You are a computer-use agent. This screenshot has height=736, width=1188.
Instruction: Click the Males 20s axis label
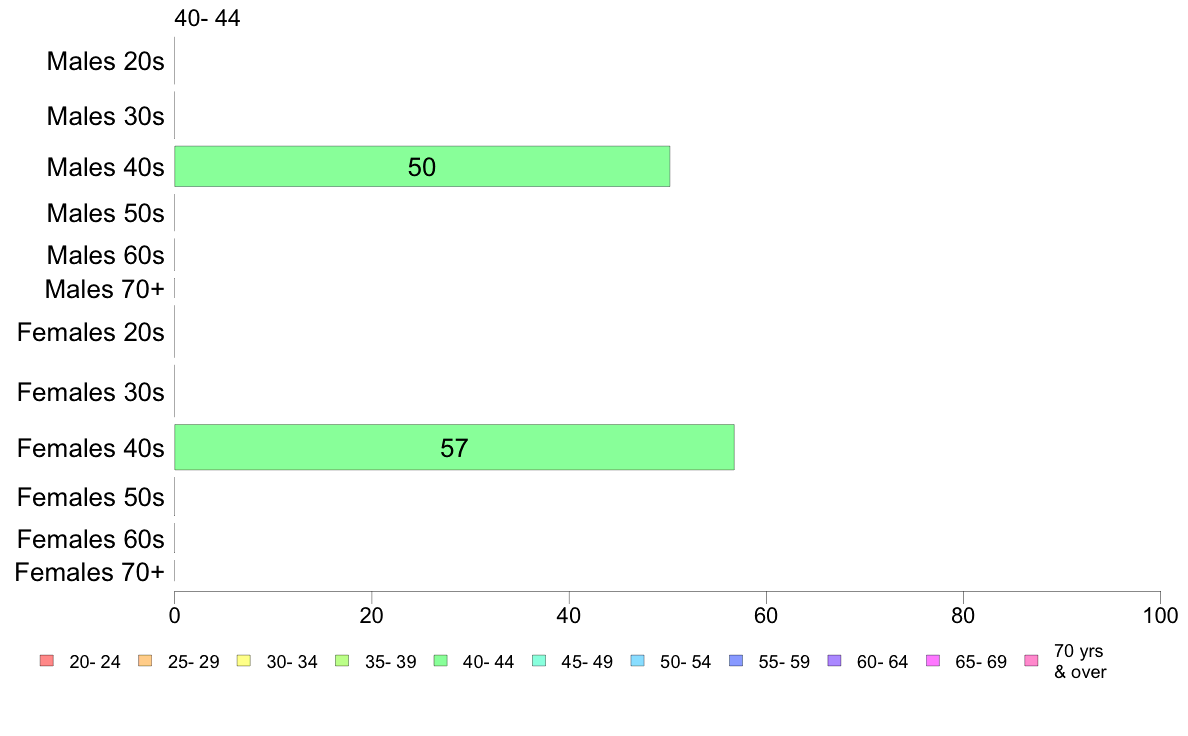105,61
